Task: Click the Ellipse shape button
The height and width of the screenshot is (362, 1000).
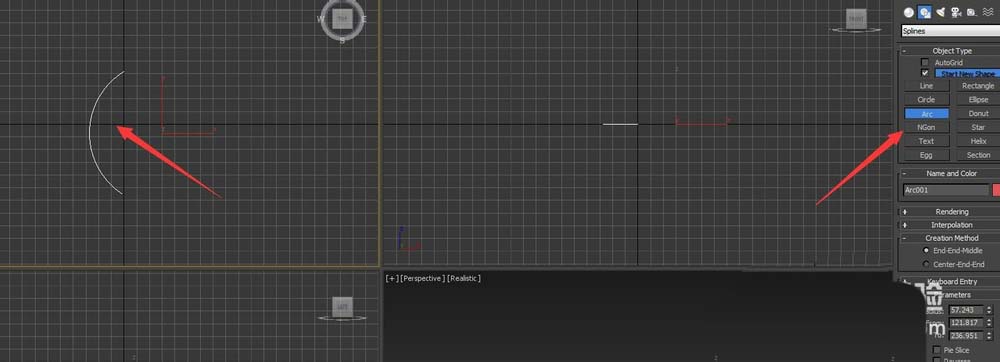Action: [x=977, y=99]
